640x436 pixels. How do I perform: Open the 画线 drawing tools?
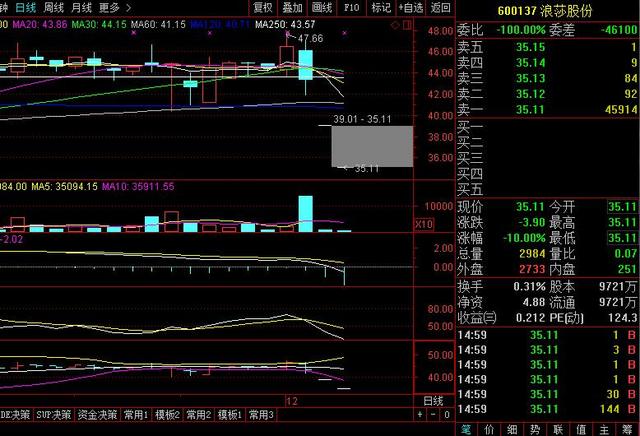(x=322, y=8)
